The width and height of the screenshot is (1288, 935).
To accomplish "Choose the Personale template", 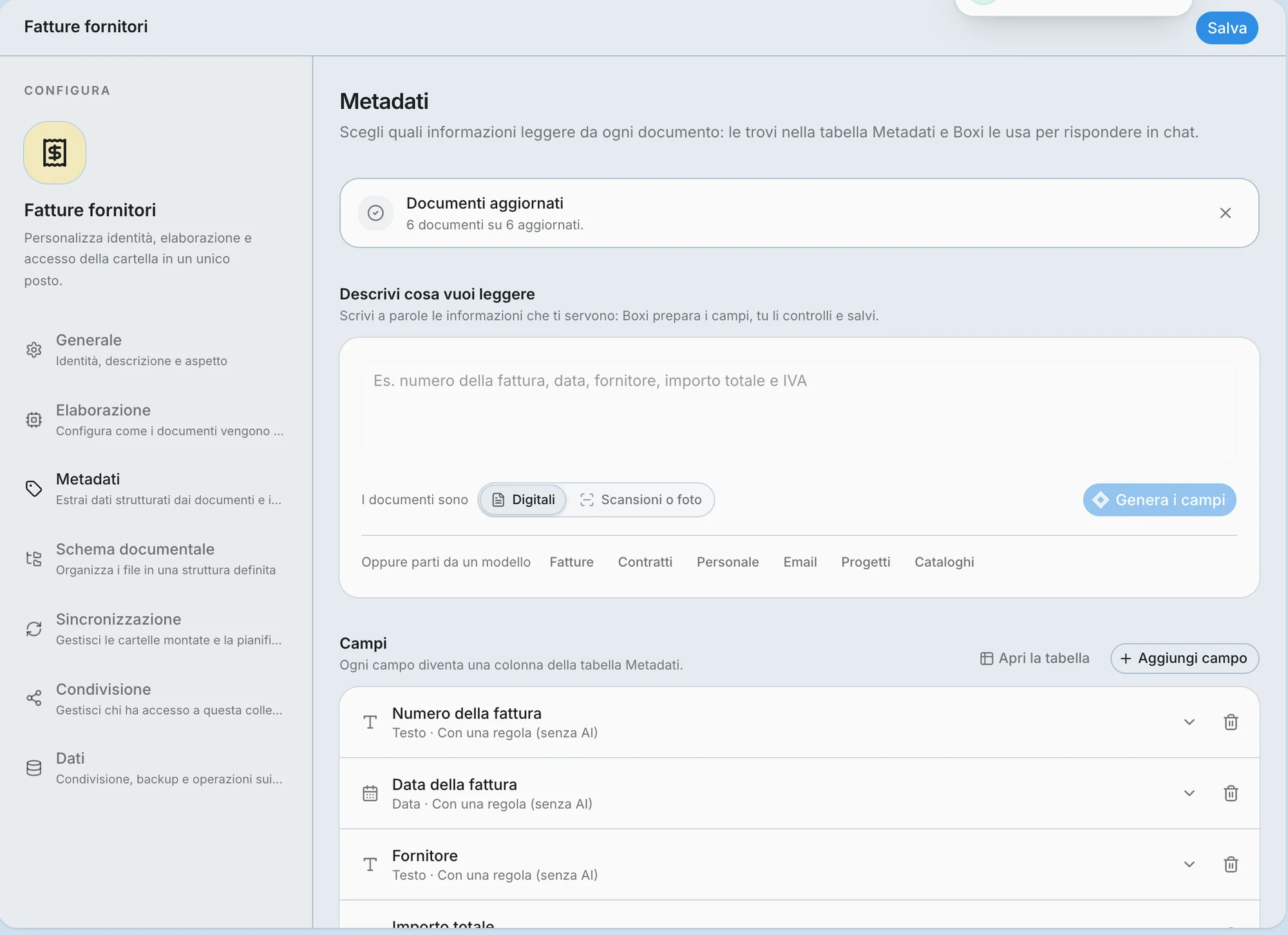I will [728, 562].
